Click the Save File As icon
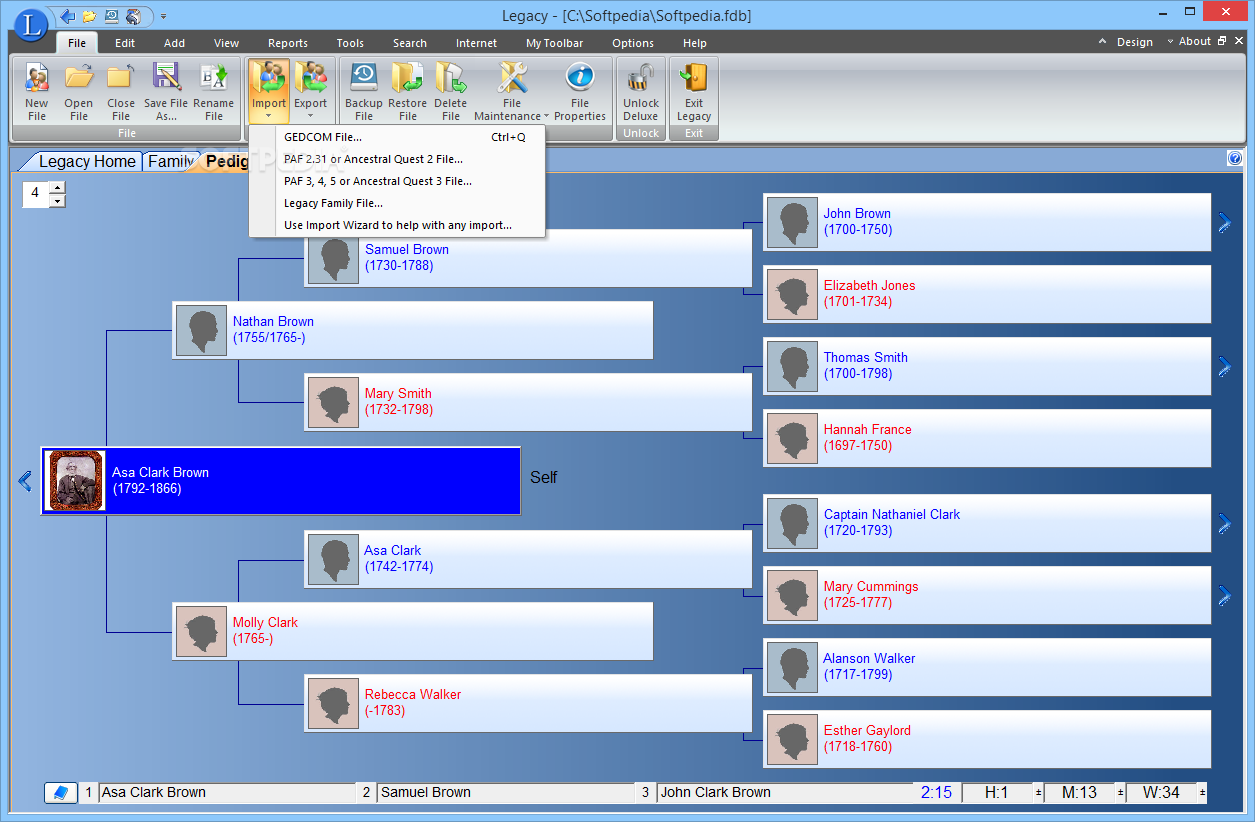The width and height of the screenshot is (1255, 822). [166, 78]
